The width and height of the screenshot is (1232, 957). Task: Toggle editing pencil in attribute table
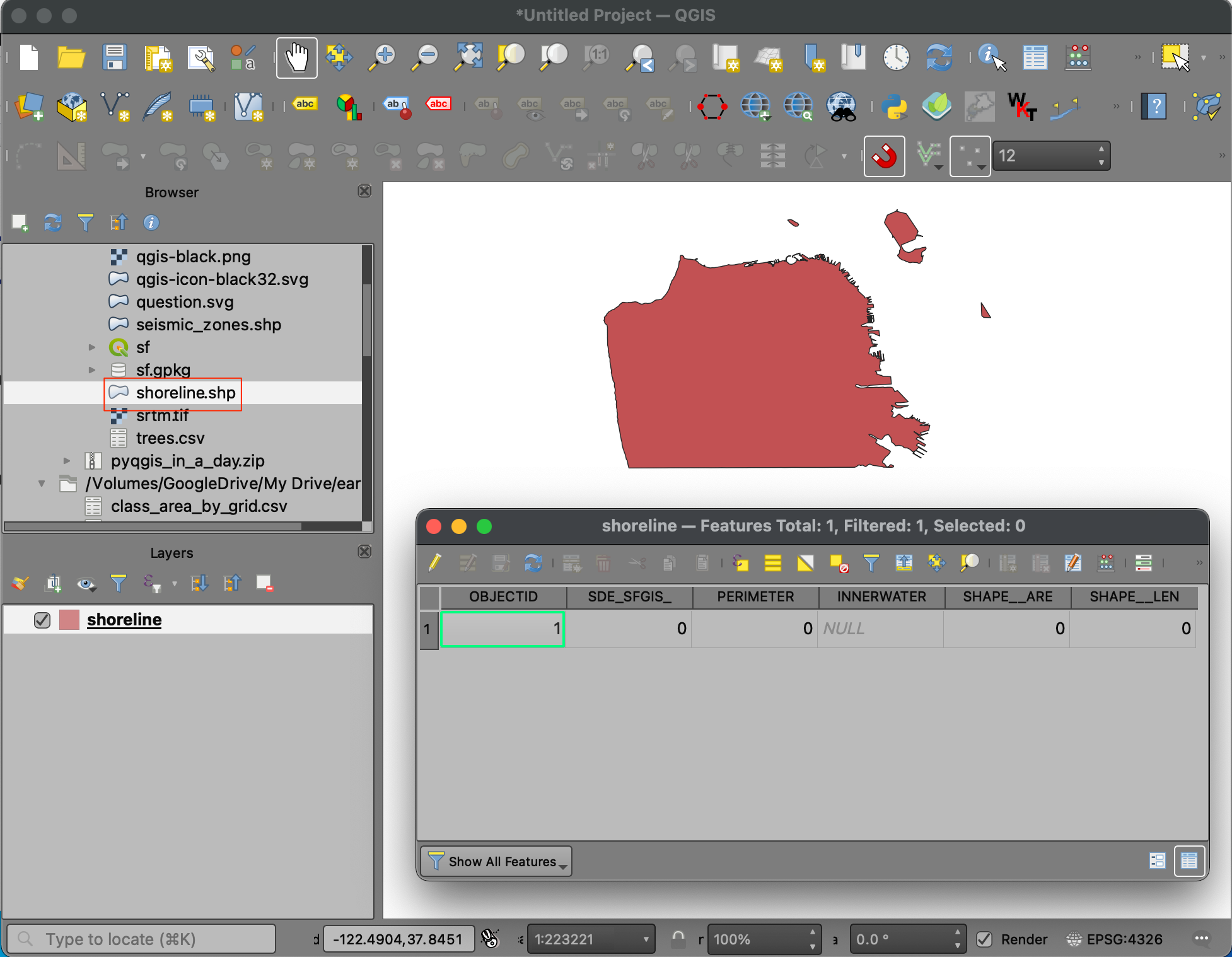pyautogui.click(x=435, y=562)
